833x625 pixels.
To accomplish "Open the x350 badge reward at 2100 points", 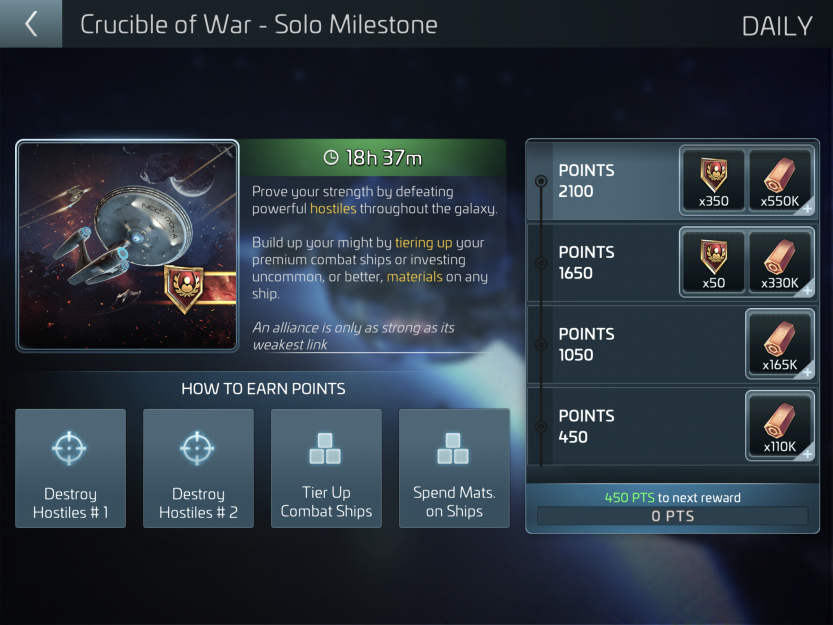I will click(x=713, y=181).
